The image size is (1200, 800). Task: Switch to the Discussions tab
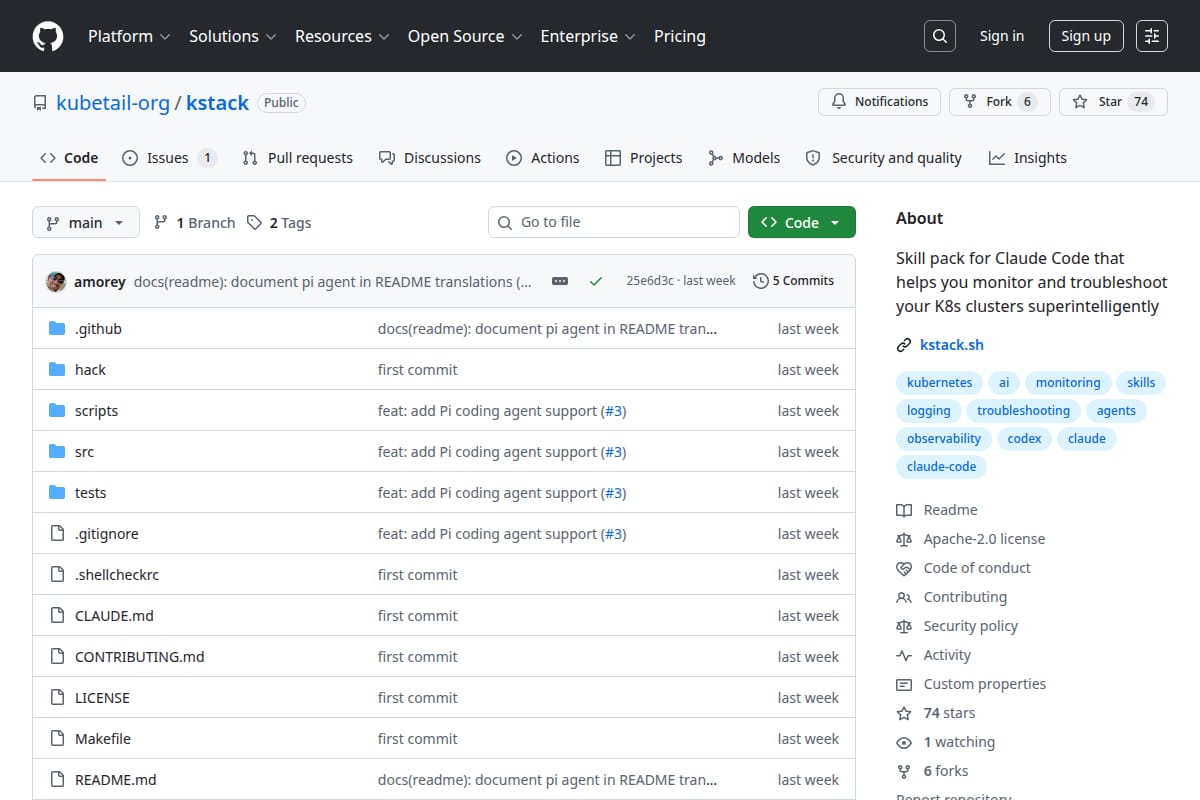430,158
